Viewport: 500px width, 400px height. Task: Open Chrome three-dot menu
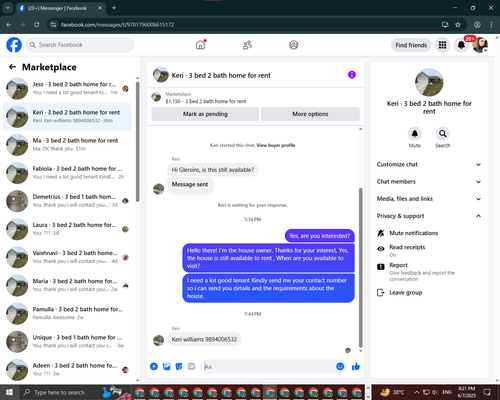tap(491, 25)
